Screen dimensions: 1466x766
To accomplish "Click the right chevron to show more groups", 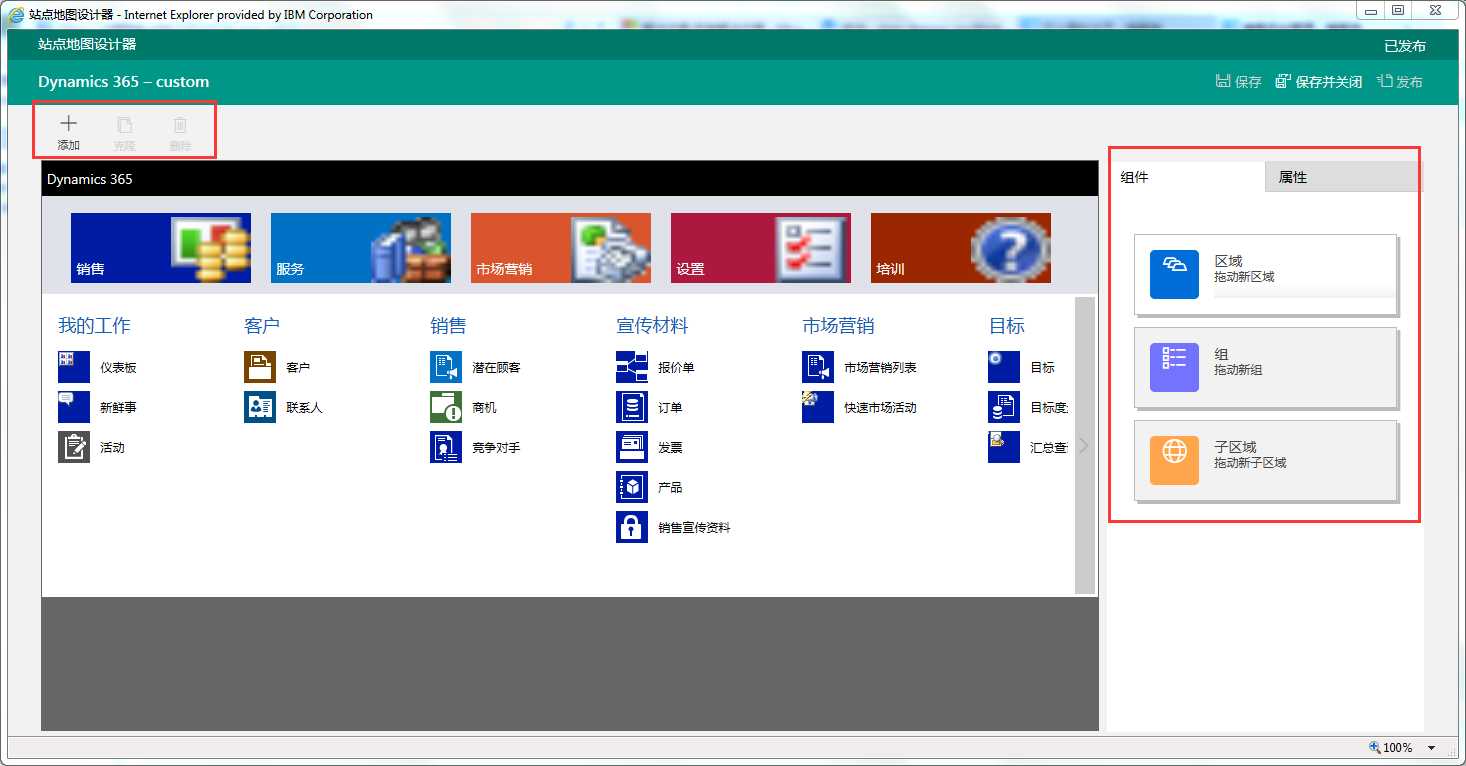I will (x=1083, y=445).
